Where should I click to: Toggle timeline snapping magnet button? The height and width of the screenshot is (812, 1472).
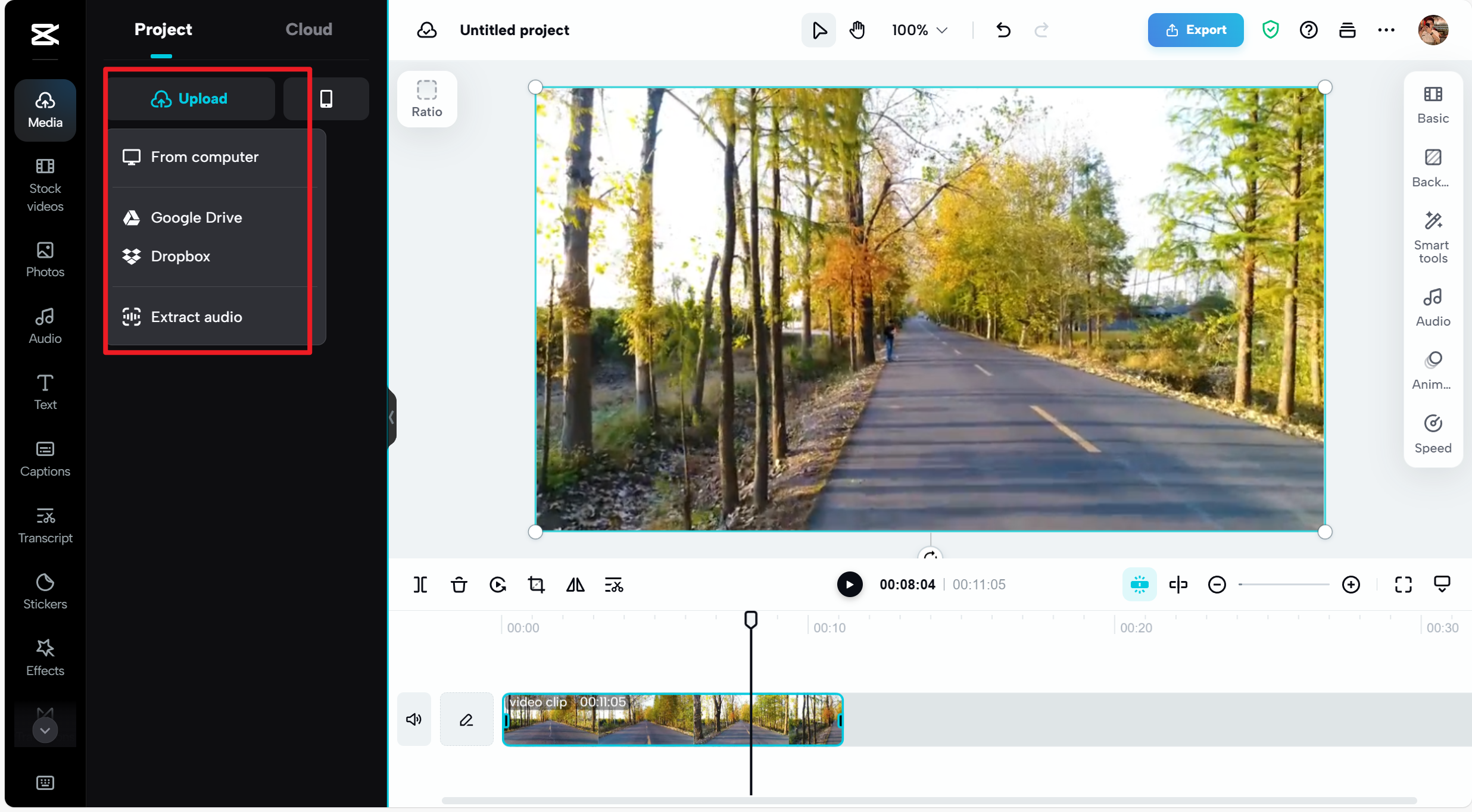pyautogui.click(x=1139, y=585)
